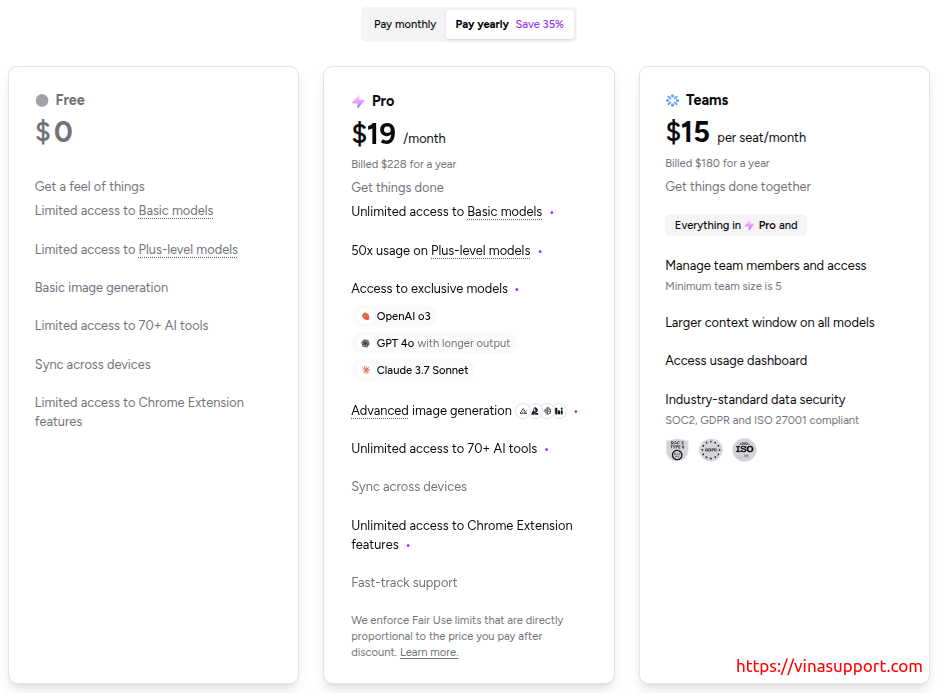Image resolution: width=939 pixels, height=693 pixels.
Task: Click the GDPR compliance badge
Action: (711, 450)
